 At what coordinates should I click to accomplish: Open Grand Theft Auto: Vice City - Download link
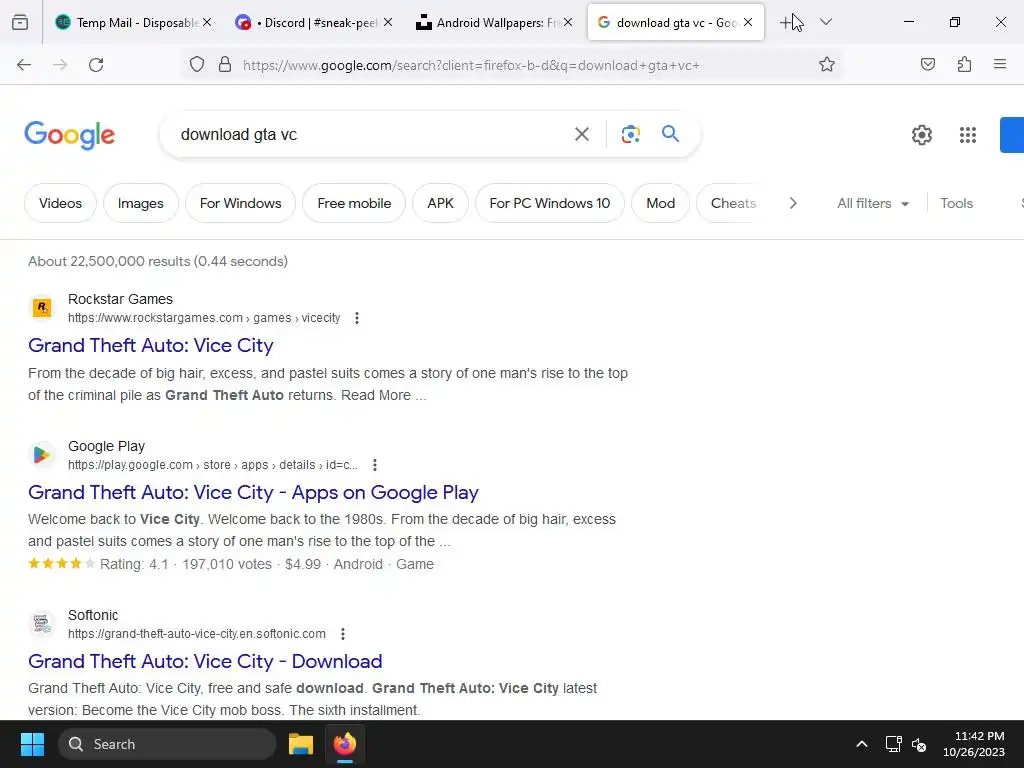click(x=205, y=661)
